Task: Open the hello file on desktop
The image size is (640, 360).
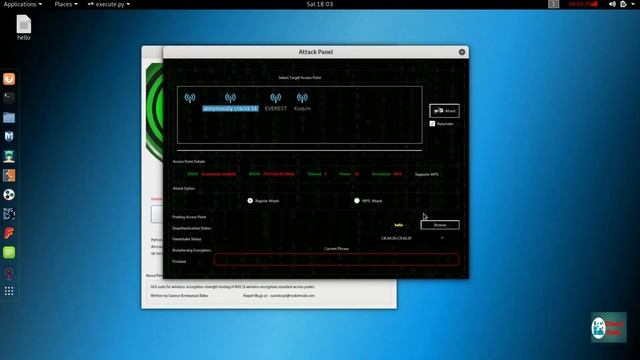Action: click(24, 28)
